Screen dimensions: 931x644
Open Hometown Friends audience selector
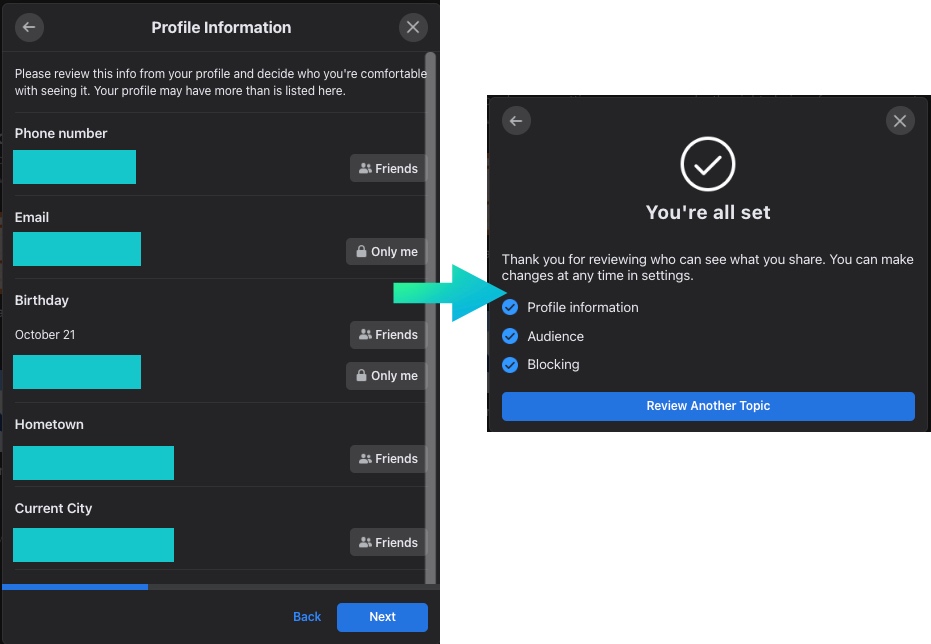click(387, 459)
